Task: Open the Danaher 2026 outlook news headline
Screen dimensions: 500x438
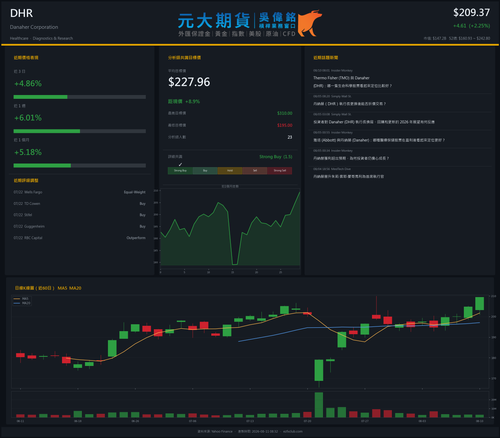Action: click(x=374, y=122)
